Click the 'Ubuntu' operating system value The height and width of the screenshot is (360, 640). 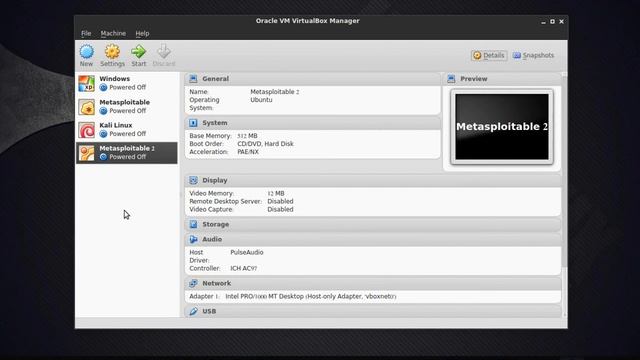[x=261, y=100]
